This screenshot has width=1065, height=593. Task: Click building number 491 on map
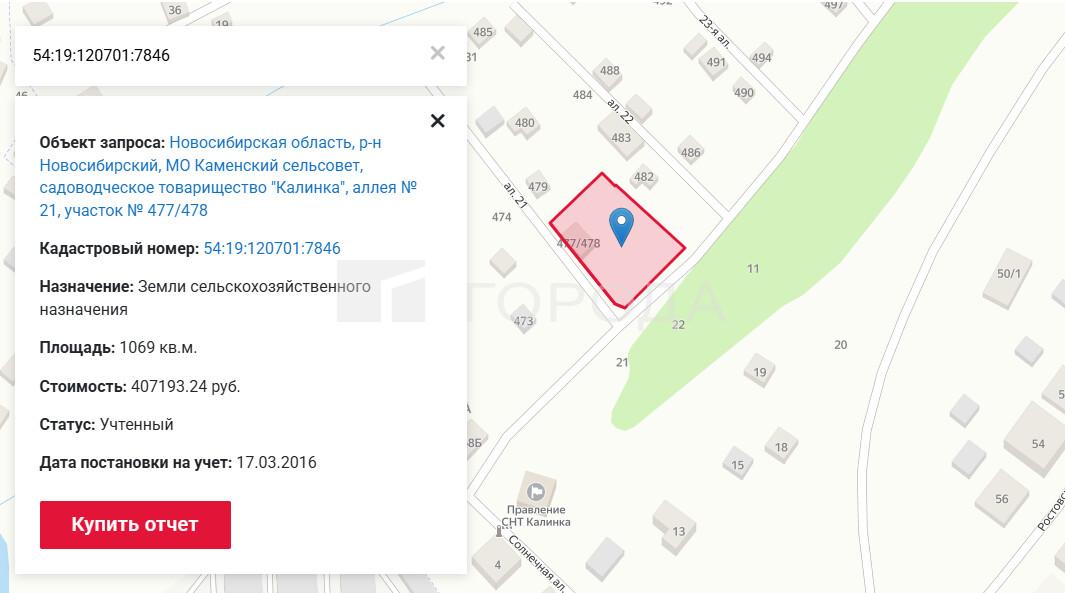pos(716,62)
